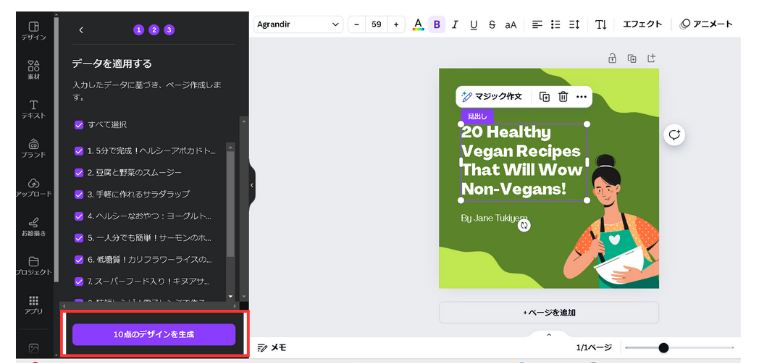768x363 pixels.
Task: Switch to vertical text direction
Action: pos(601,24)
